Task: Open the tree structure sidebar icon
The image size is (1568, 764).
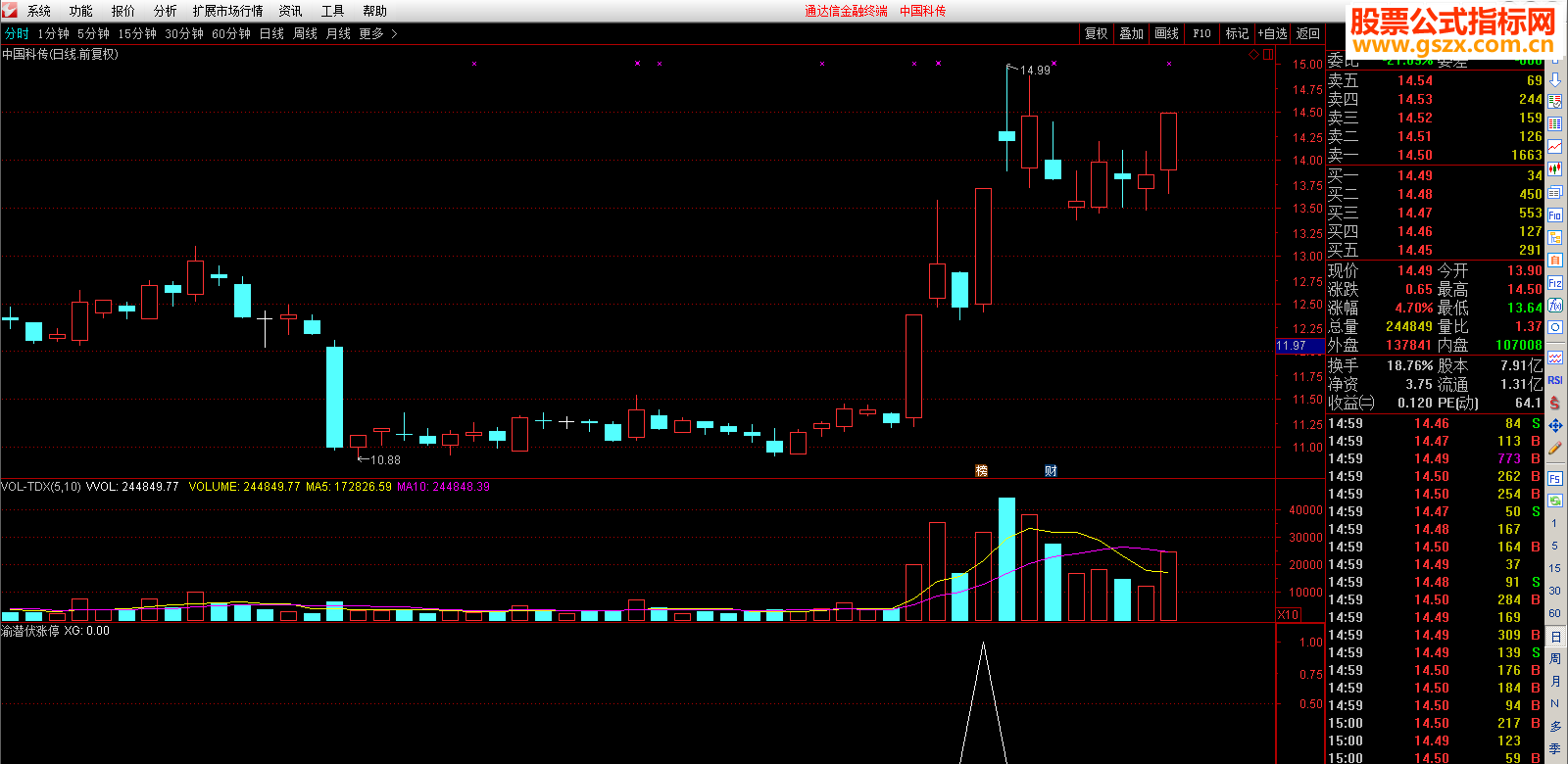Action: (x=1555, y=237)
